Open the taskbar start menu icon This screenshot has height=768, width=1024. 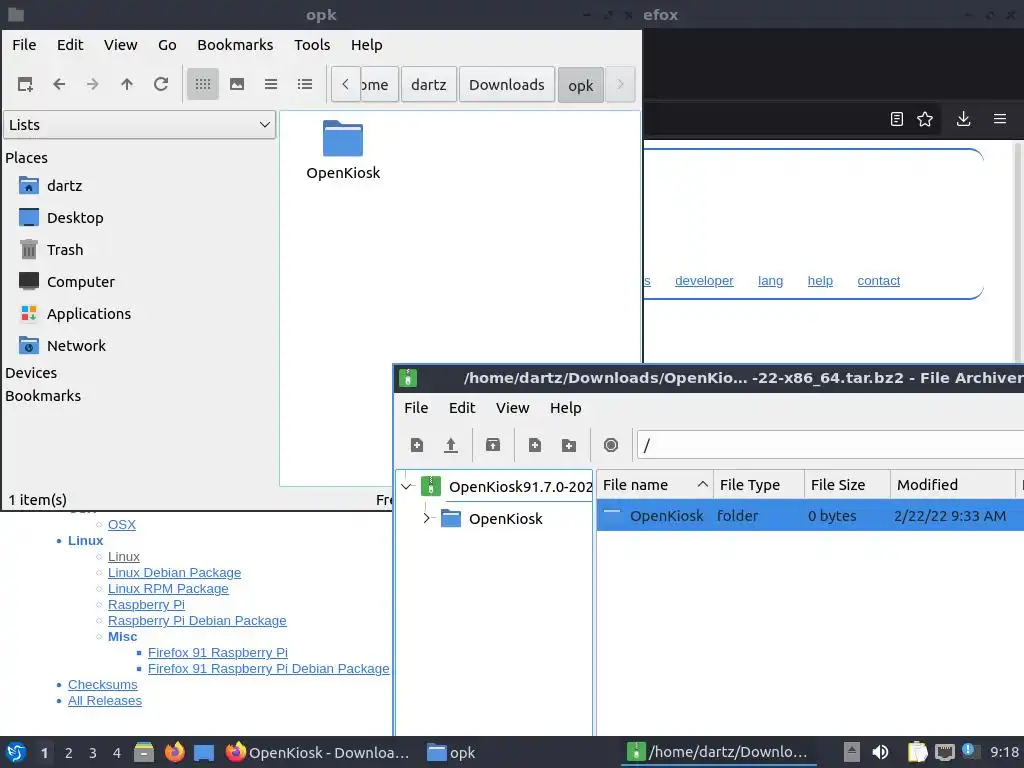[x=16, y=752]
